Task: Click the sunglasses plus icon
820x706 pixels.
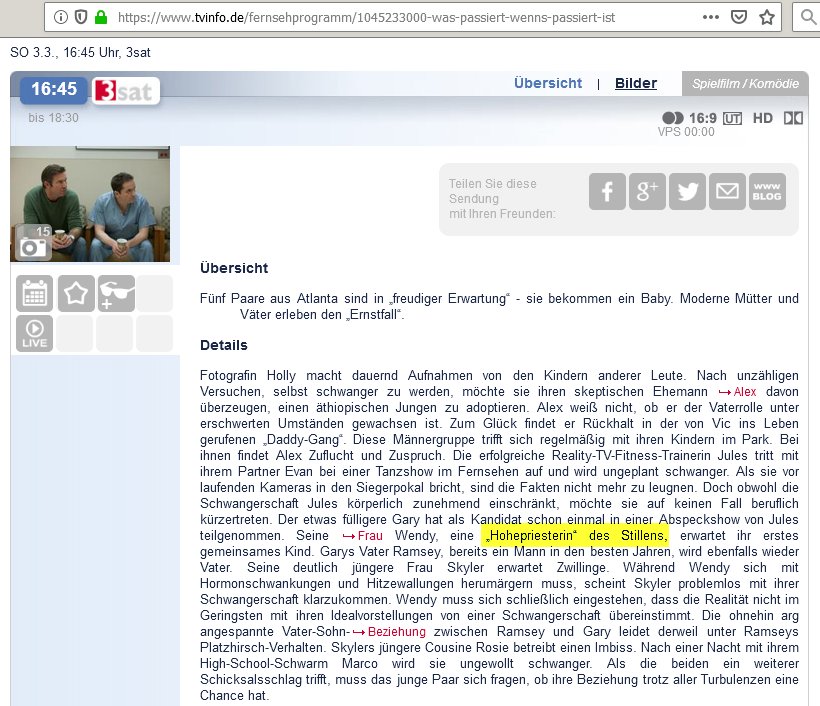Action: click(115, 293)
